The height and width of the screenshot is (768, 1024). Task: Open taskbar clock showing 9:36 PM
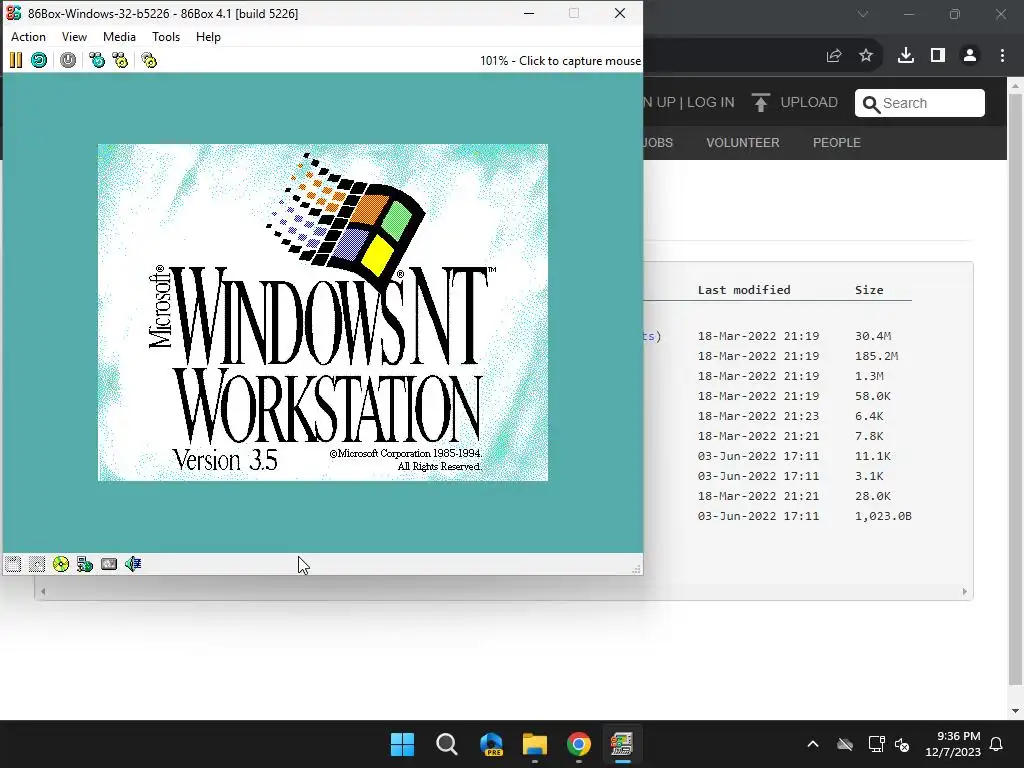pyautogui.click(x=953, y=744)
